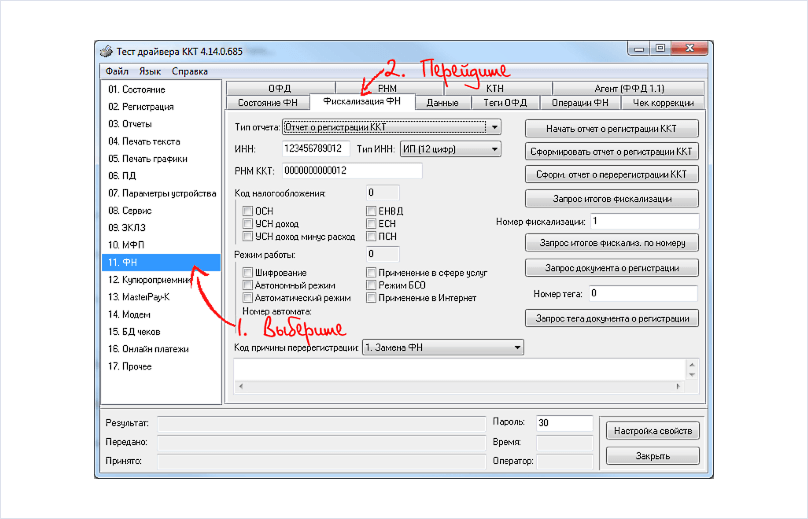Open the Файл menu
This screenshot has height=519, width=808.
click(115, 72)
